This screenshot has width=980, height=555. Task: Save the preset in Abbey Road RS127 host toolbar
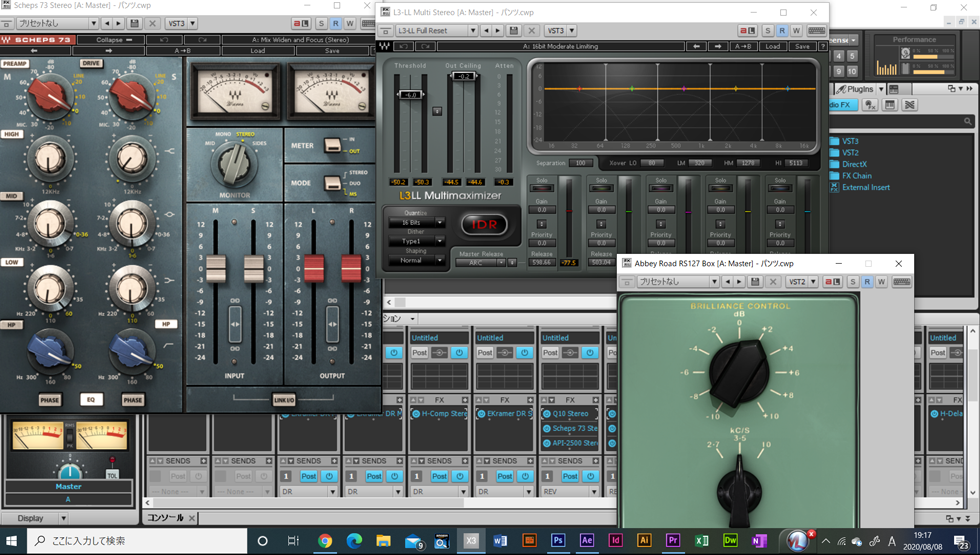(x=755, y=282)
